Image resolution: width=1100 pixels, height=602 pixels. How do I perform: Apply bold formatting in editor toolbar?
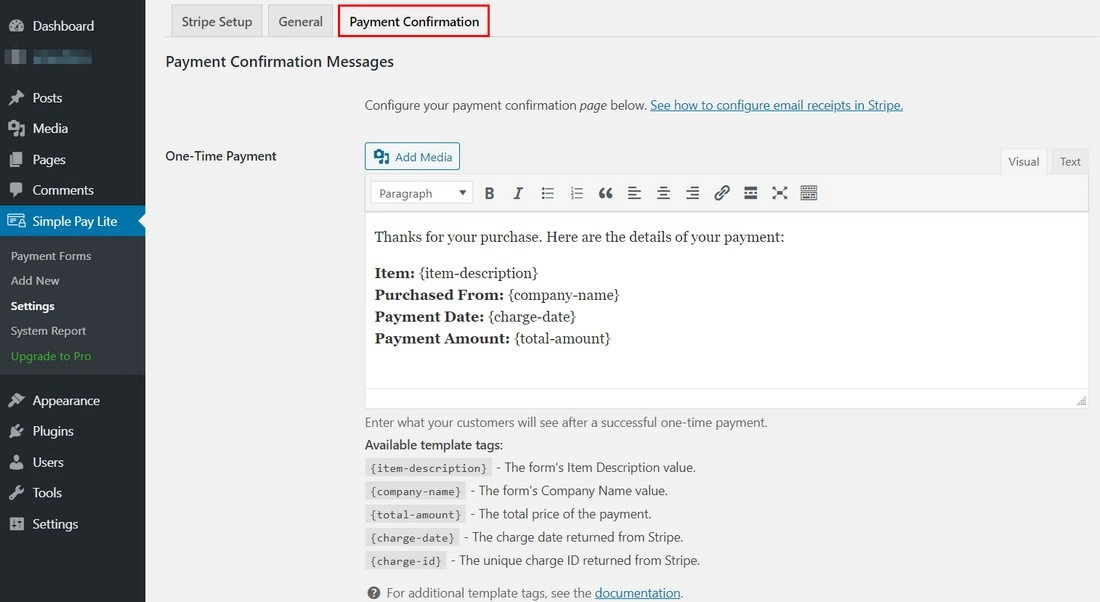pos(489,193)
